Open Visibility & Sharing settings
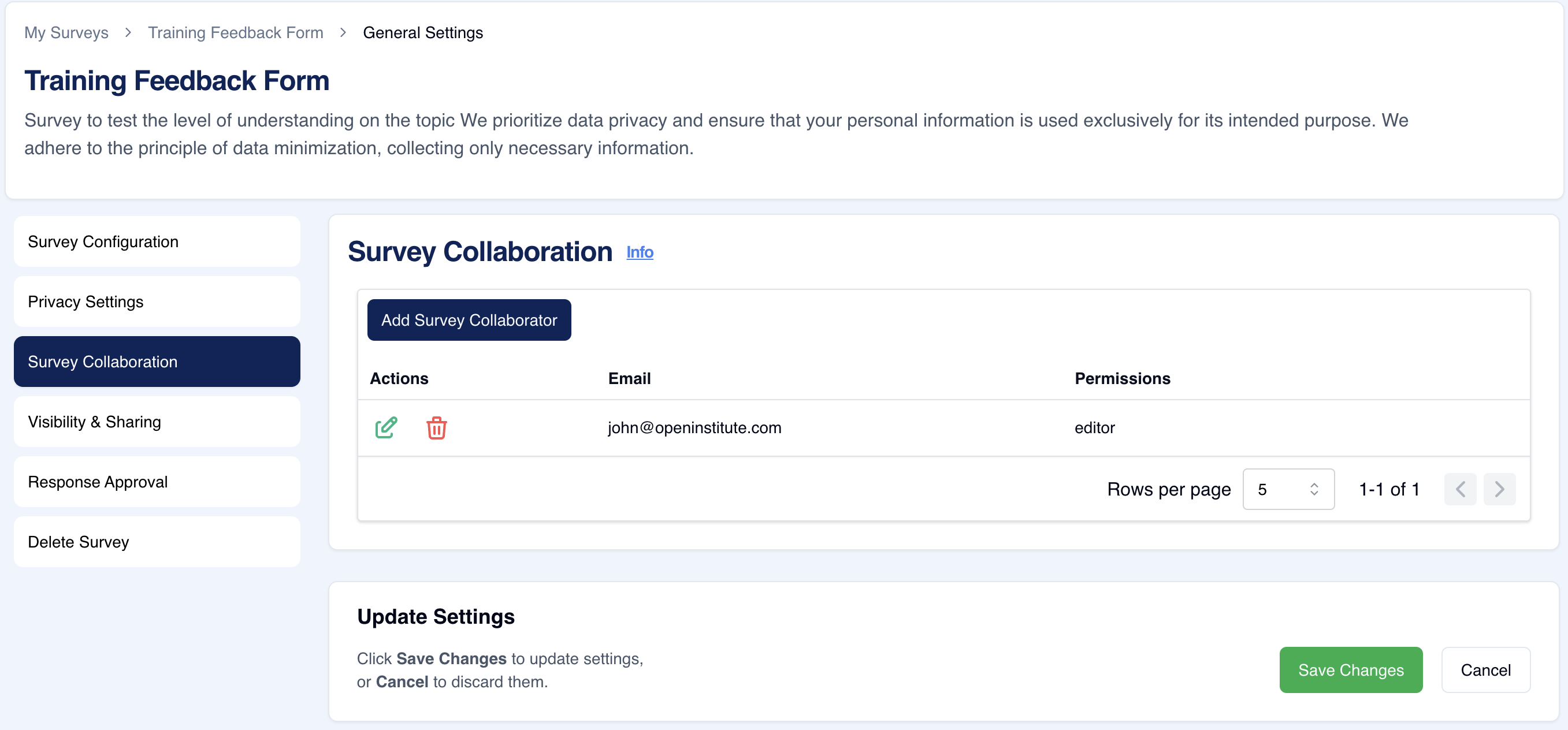The image size is (1568, 730). pyautogui.click(x=157, y=422)
